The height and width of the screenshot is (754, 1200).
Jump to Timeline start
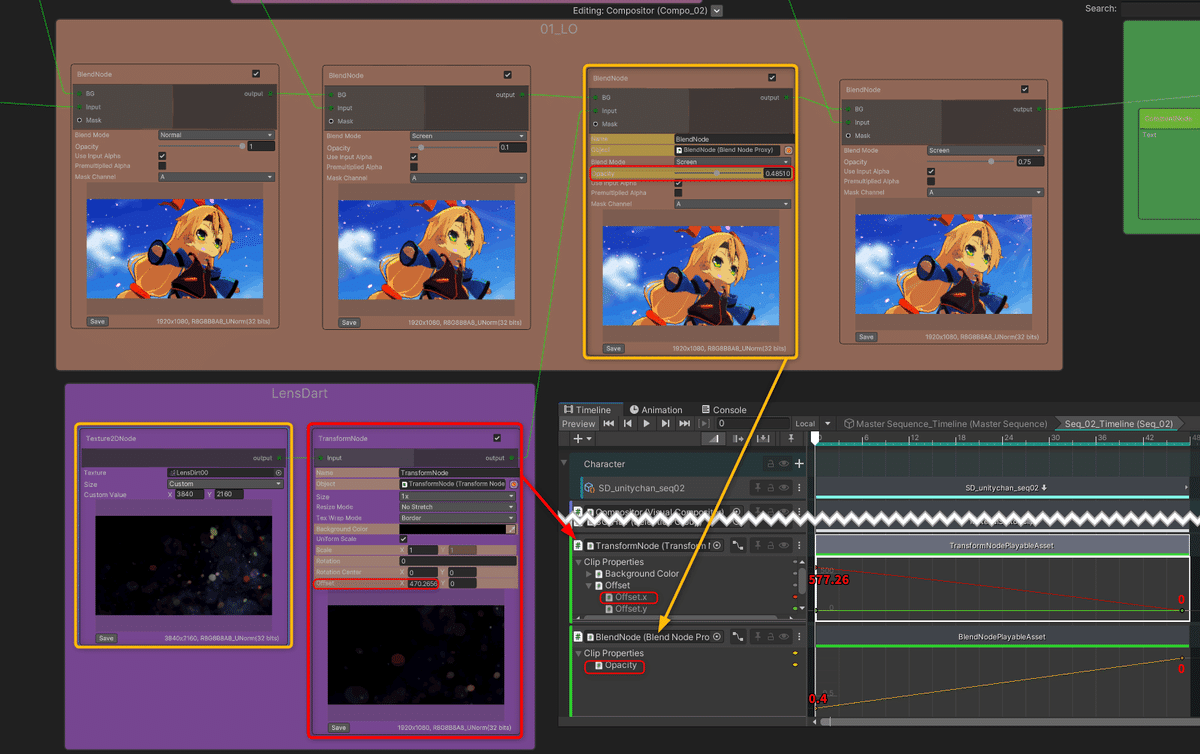(608, 424)
